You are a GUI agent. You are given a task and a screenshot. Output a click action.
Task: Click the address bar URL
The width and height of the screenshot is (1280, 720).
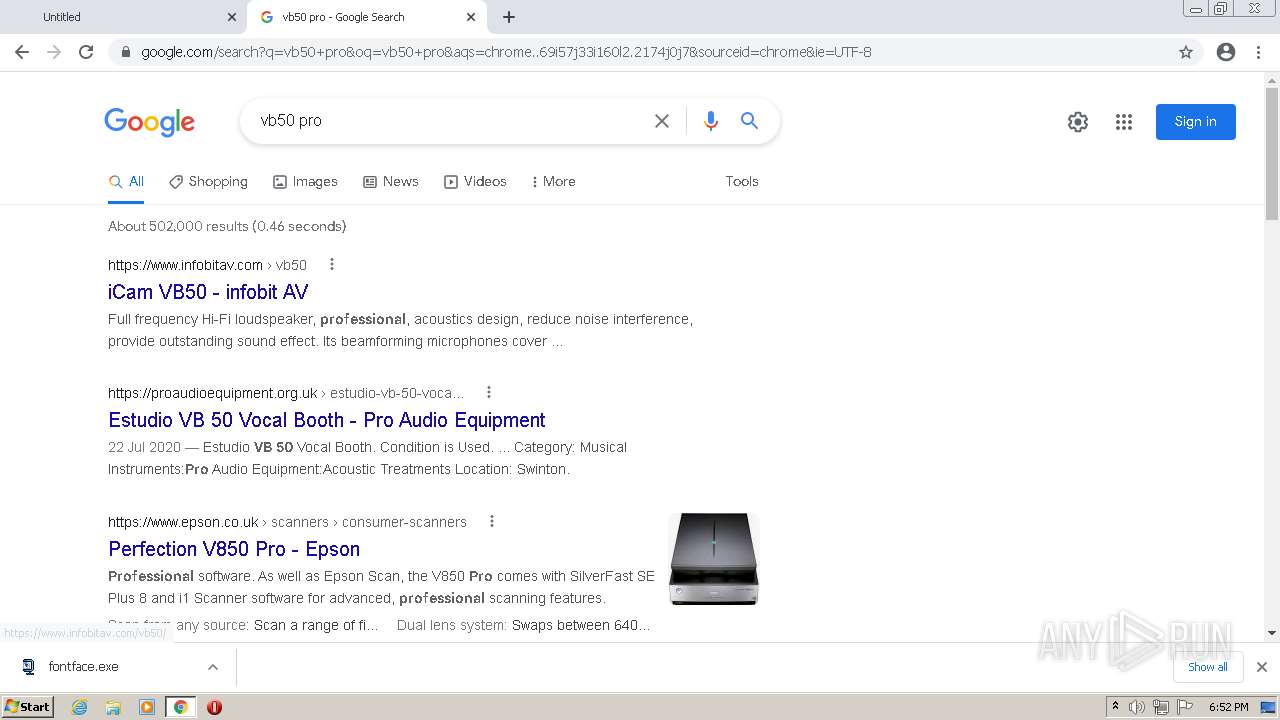coord(506,52)
